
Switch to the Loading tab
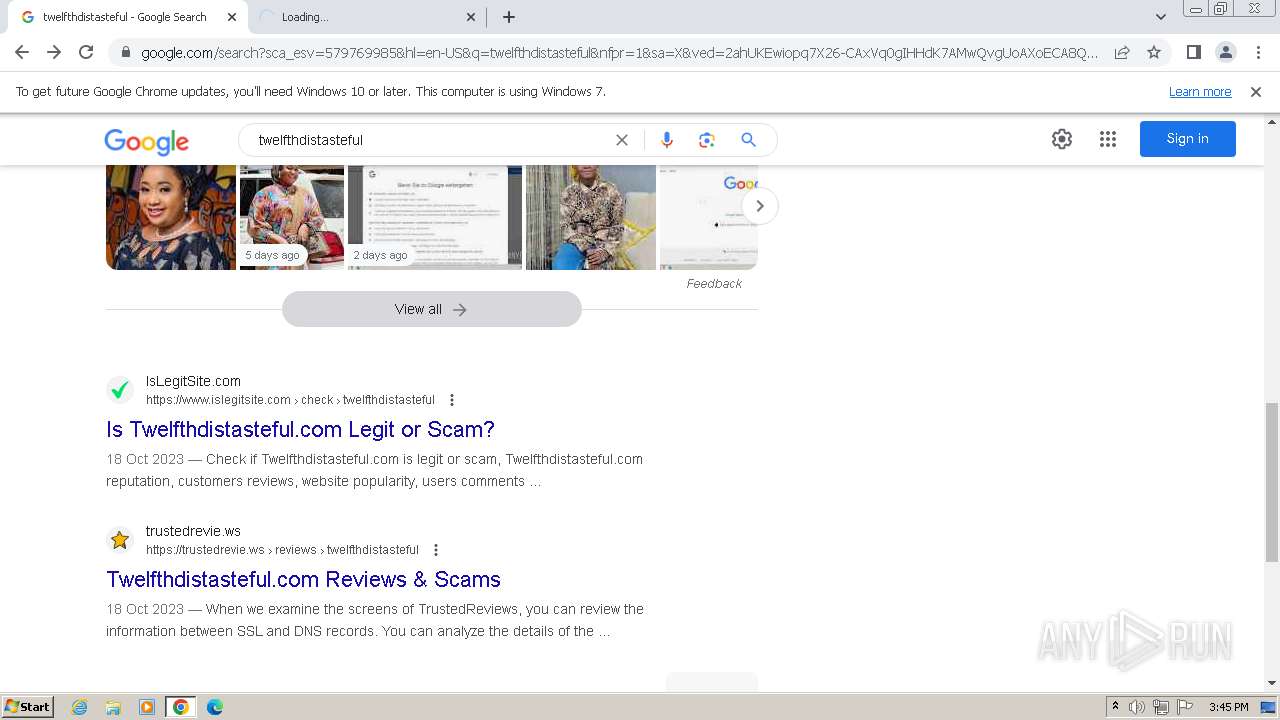coord(367,17)
